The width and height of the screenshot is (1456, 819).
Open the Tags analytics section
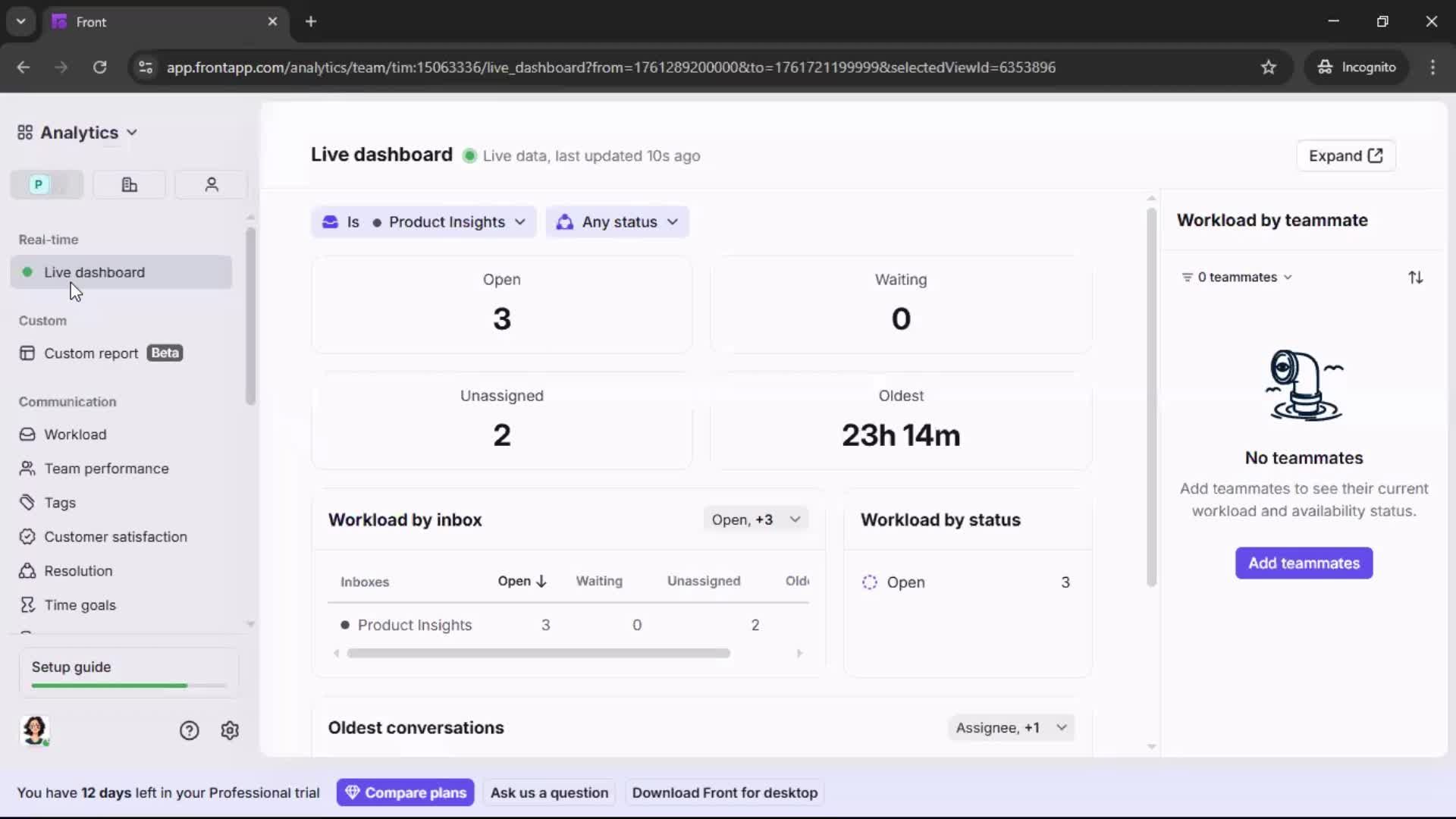pos(58,502)
